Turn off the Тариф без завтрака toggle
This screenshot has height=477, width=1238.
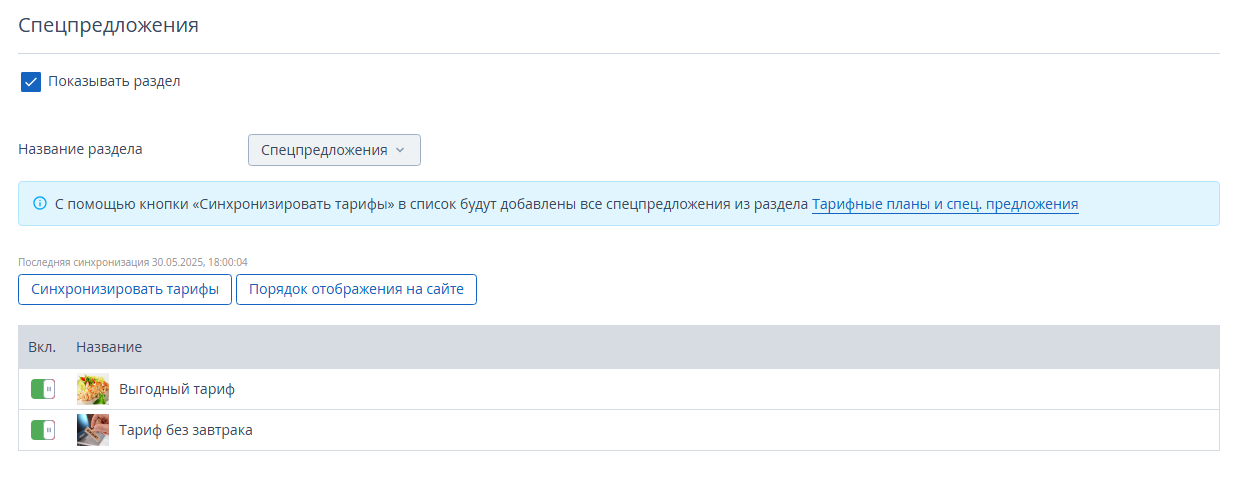43,430
